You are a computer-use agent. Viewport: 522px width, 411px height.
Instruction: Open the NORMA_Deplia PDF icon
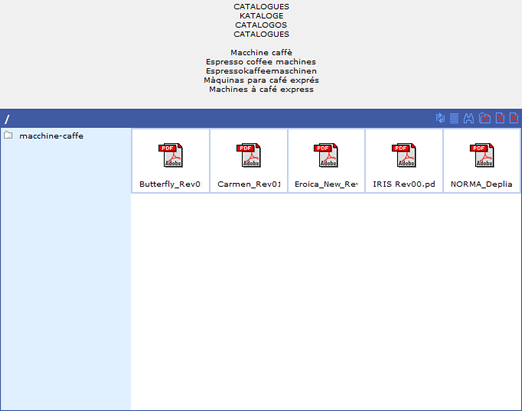pyautogui.click(x=482, y=155)
